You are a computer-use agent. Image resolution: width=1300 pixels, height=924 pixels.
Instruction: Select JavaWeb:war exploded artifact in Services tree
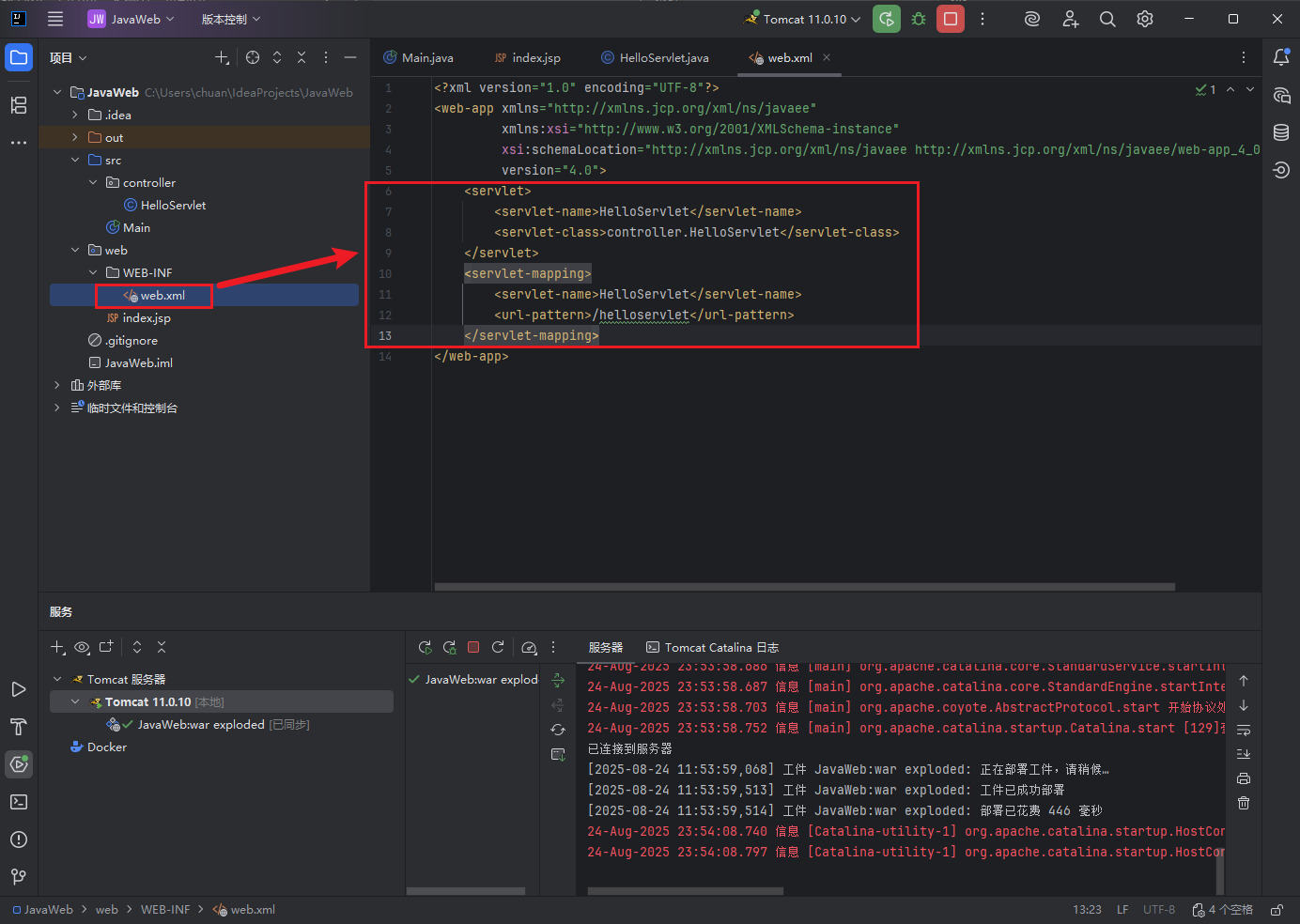pos(209,724)
